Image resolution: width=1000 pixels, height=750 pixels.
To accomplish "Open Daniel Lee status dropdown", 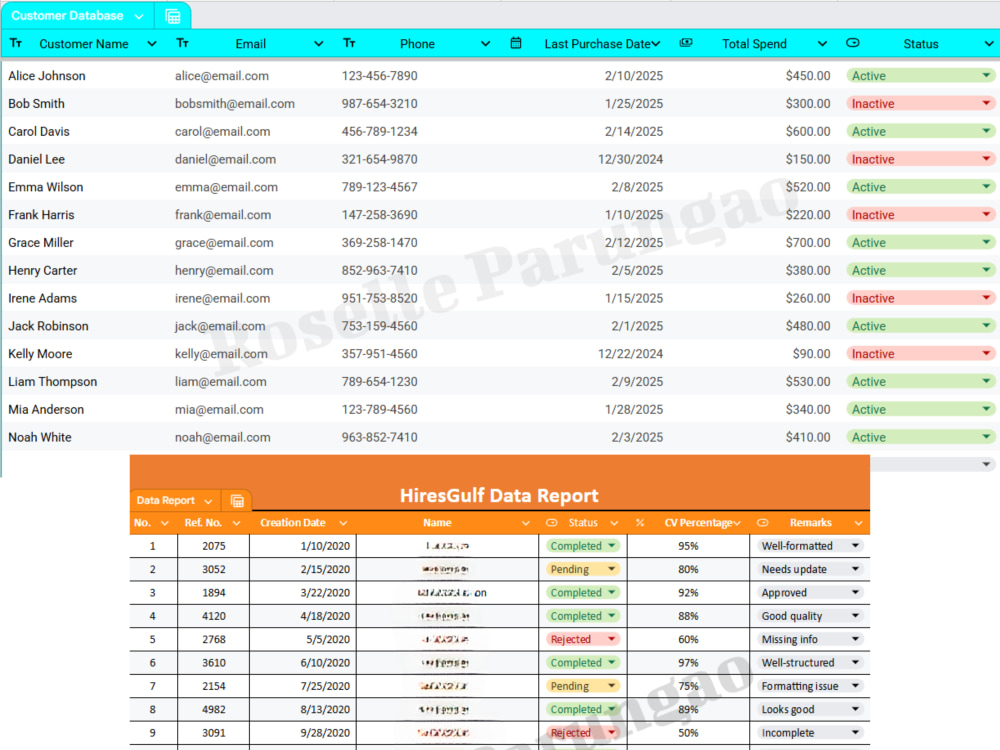I will (x=986, y=159).
